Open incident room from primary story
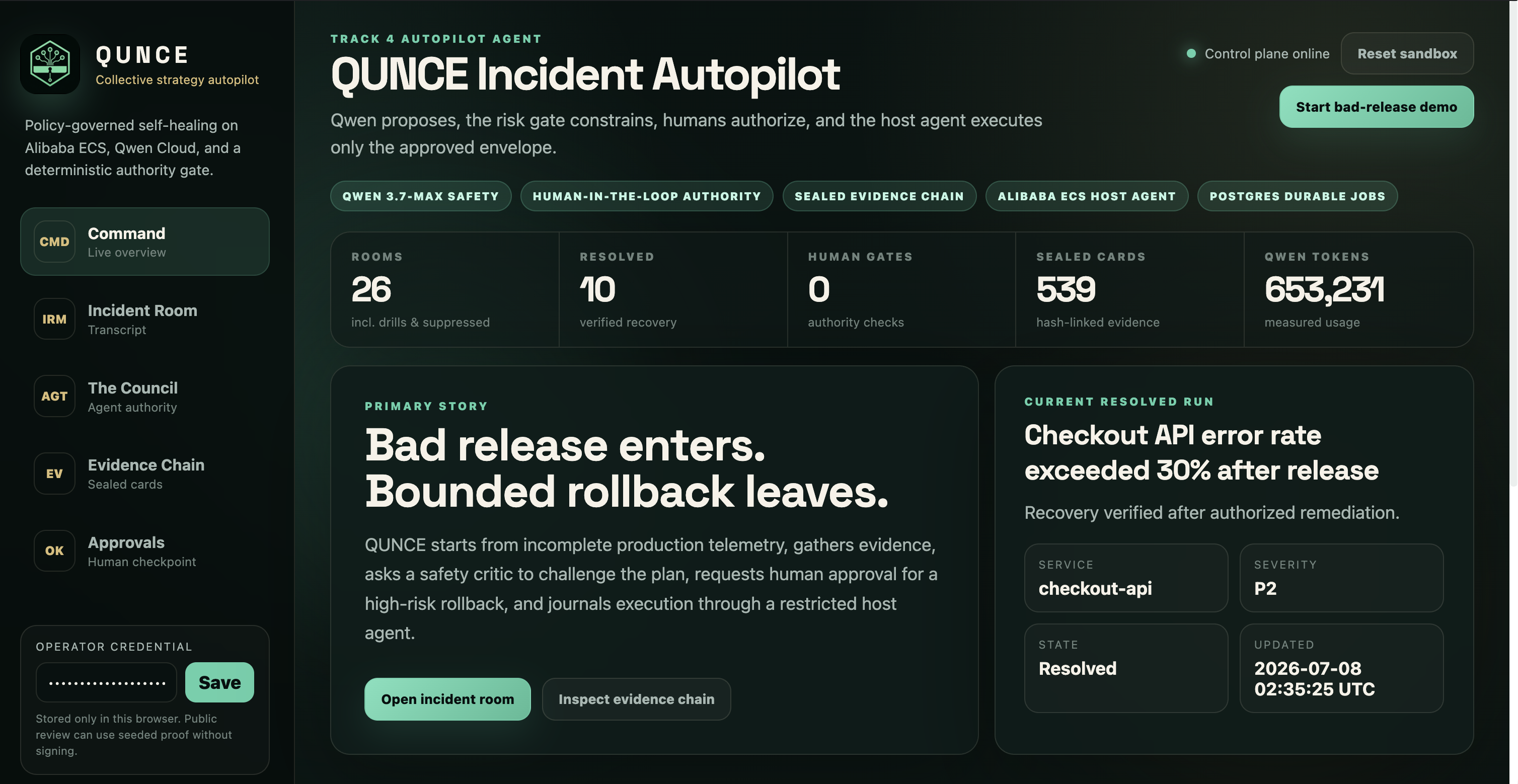 (447, 699)
